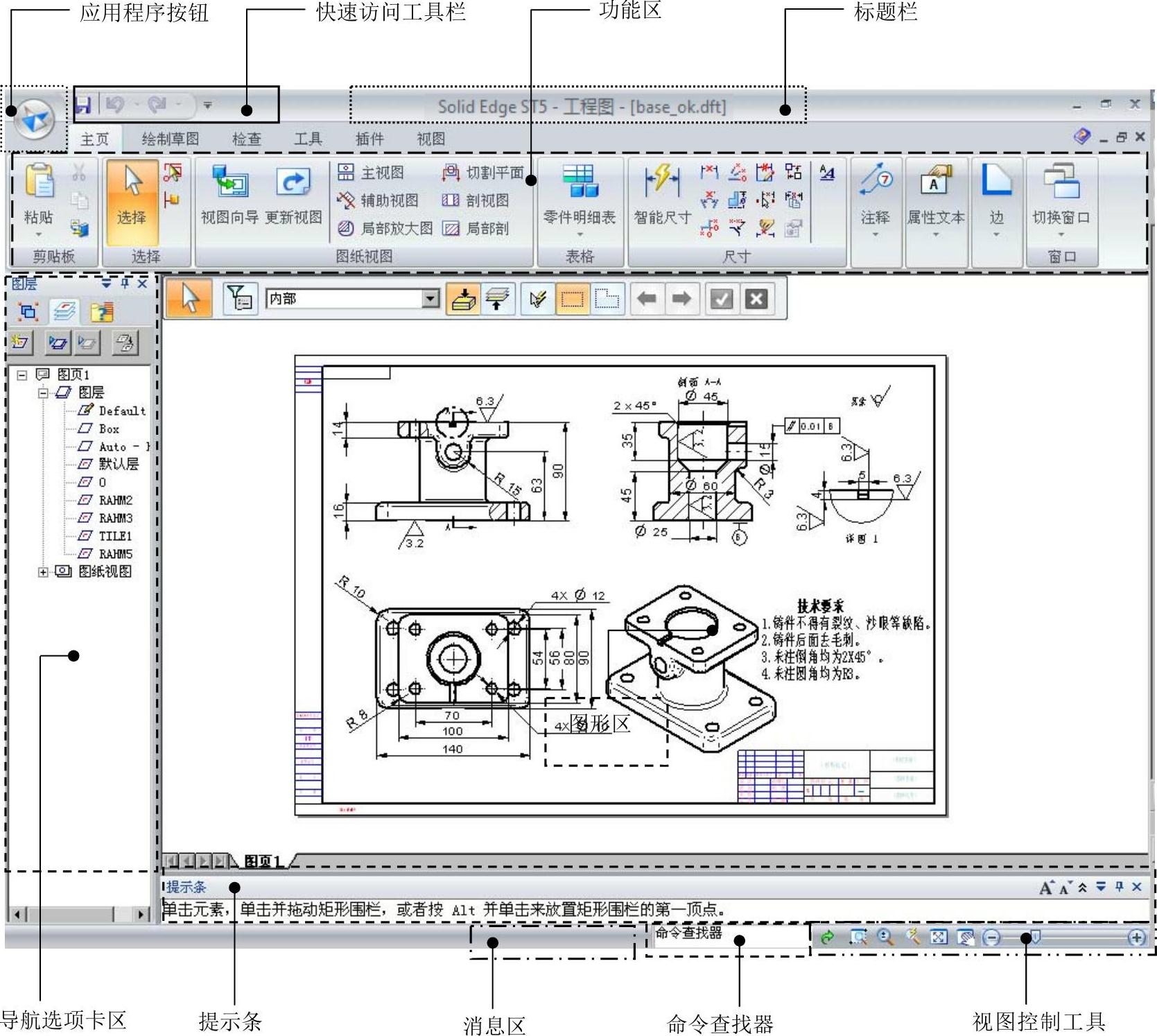Cancel selection with the X button
1157x1036 pixels.
[756, 299]
